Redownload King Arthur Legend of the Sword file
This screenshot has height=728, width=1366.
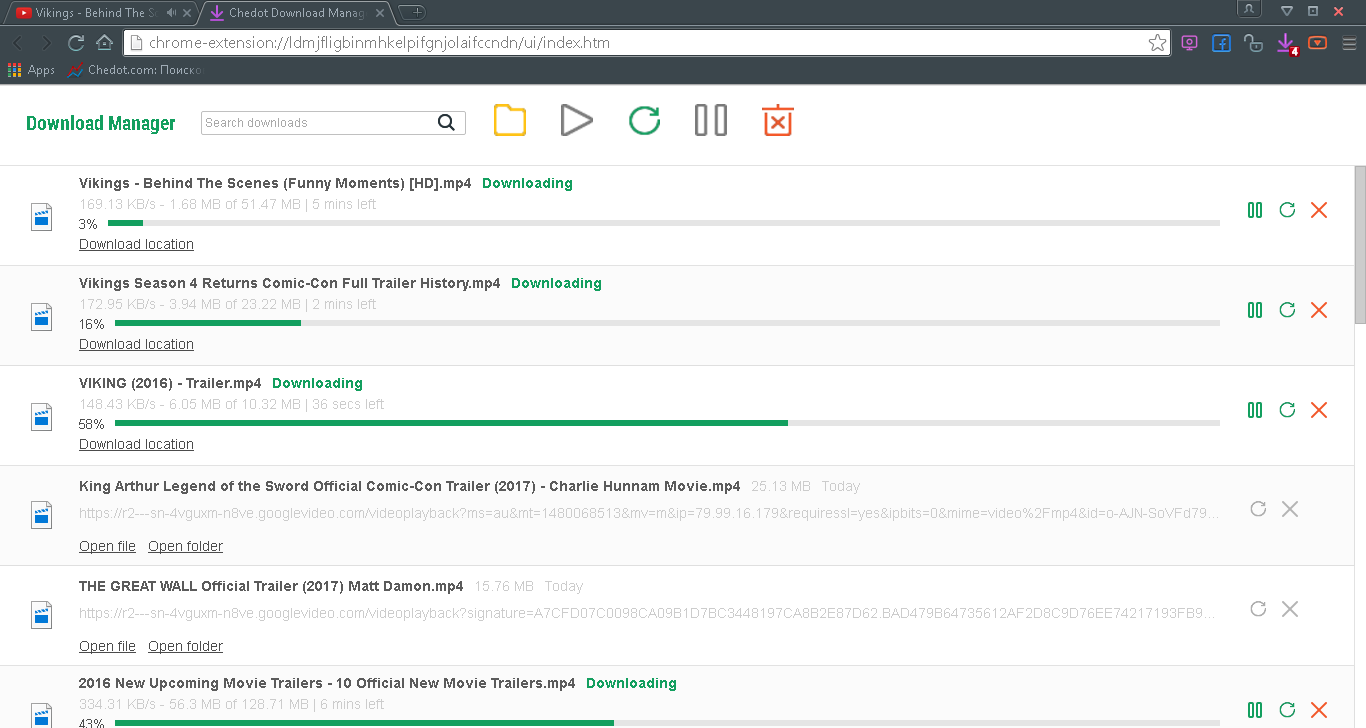click(1258, 509)
